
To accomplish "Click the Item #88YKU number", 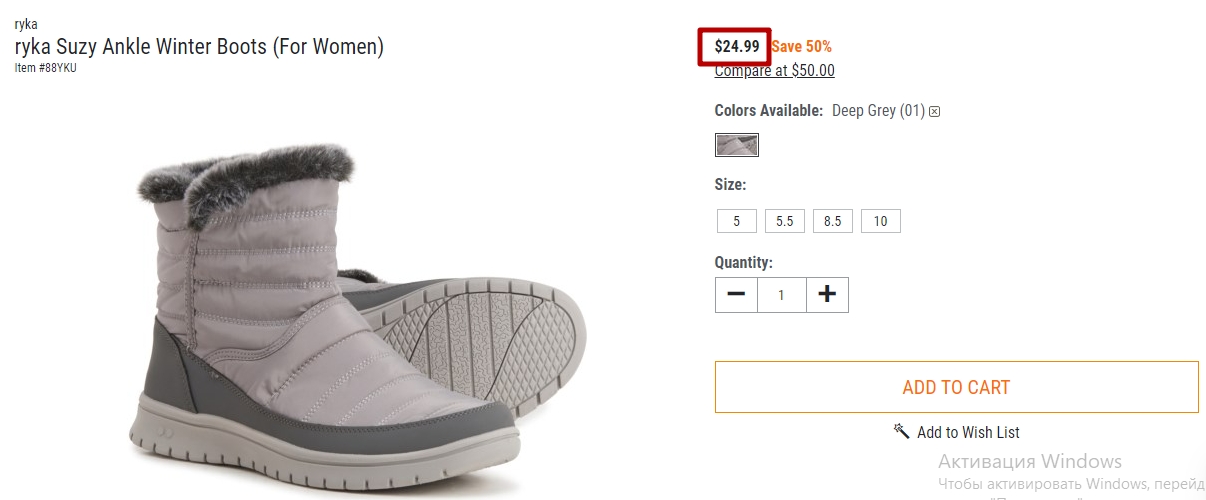I will click(x=45, y=68).
